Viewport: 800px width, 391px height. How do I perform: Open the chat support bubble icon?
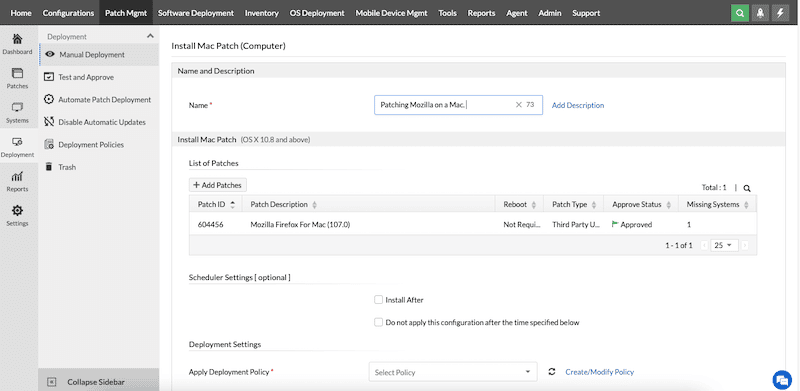(781, 379)
